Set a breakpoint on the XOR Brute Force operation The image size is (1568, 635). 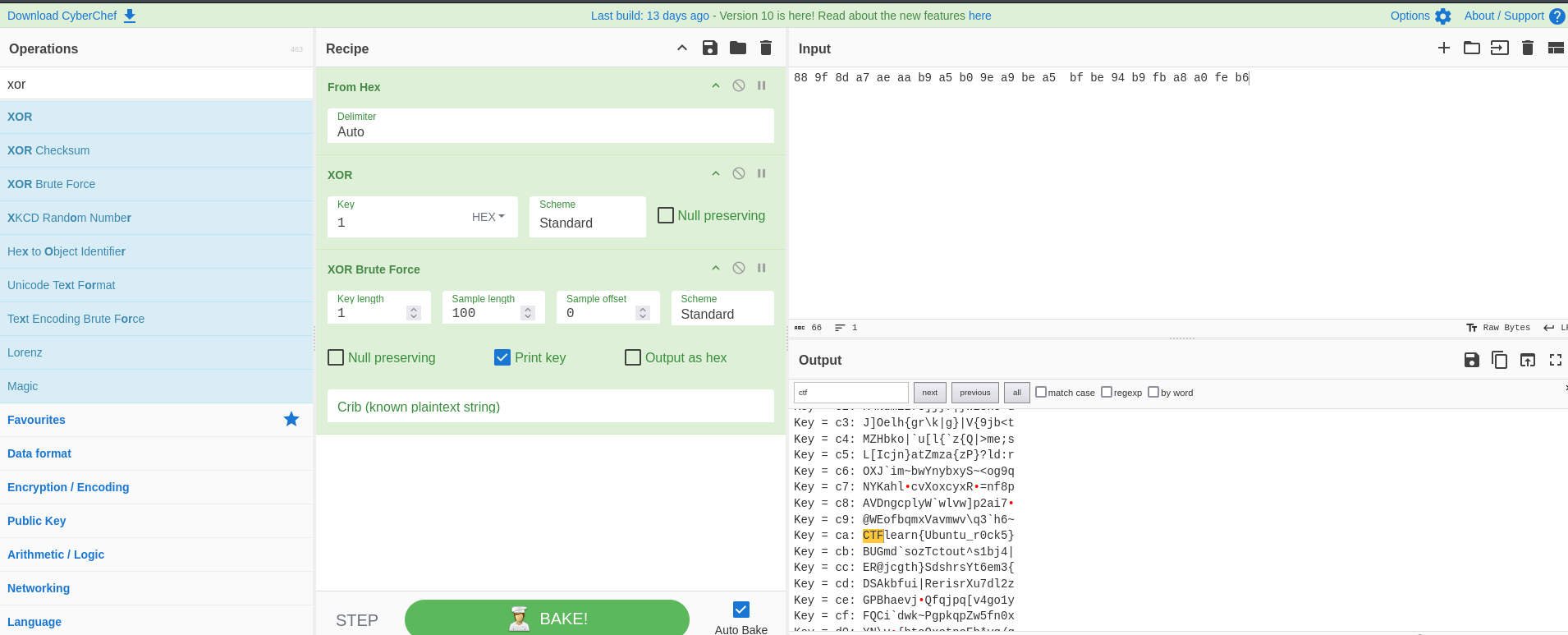point(762,268)
